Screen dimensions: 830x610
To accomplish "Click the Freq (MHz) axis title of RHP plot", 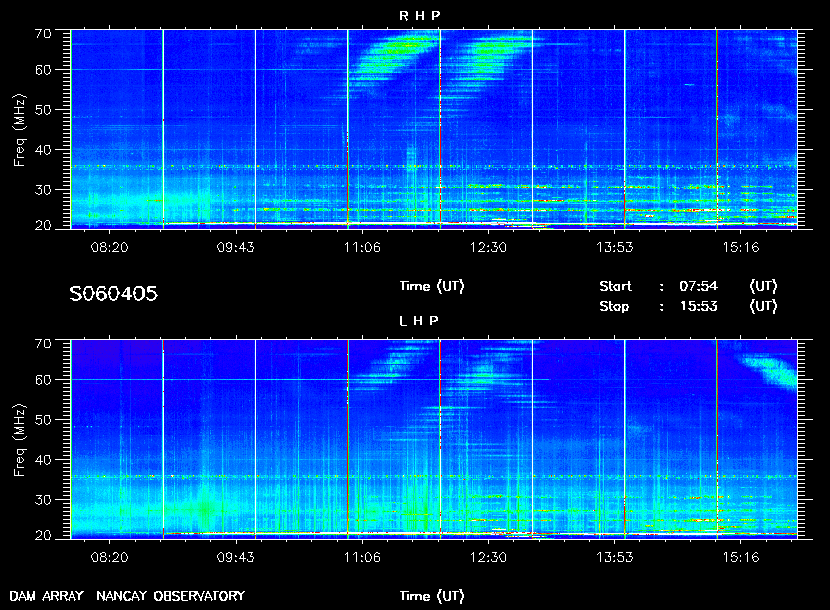I will point(20,130).
